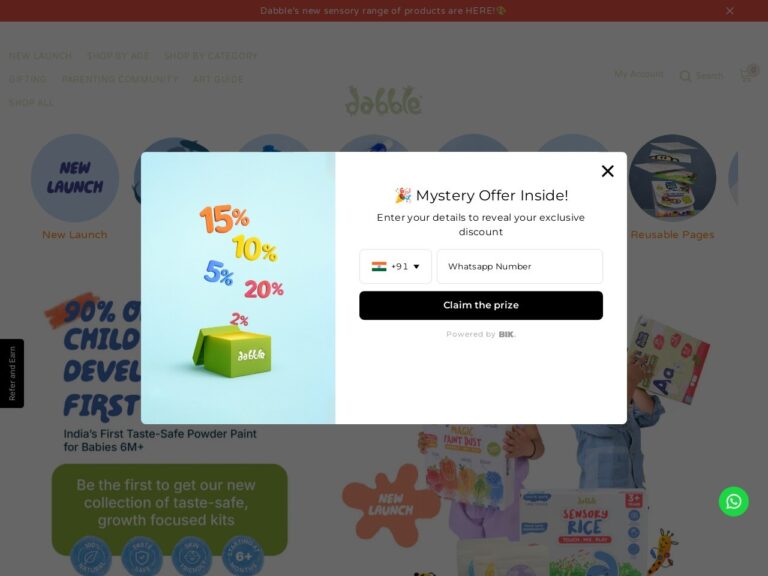
Task: Click the Dabble green mystery box image
Action: pos(232,352)
